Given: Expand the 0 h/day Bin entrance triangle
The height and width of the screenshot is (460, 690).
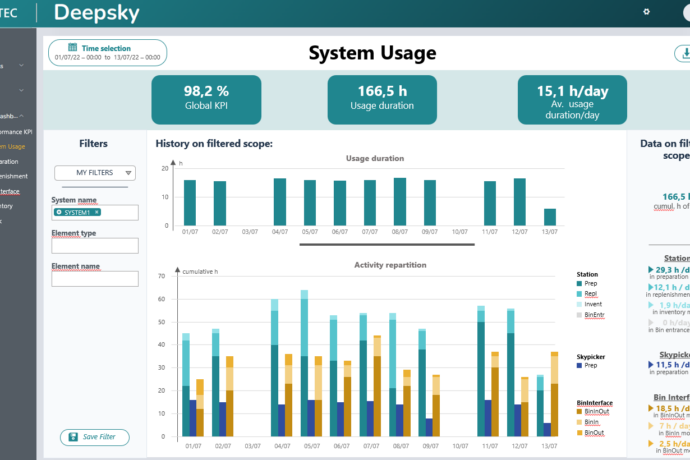Looking at the screenshot, I should tap(650, 322).
